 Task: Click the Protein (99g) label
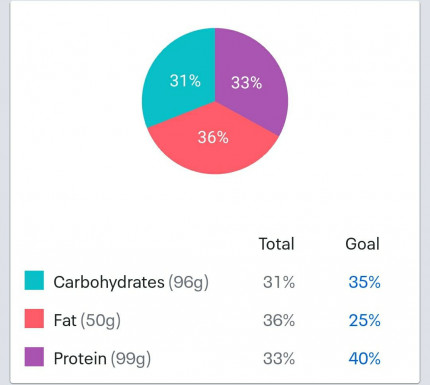(102, 359)
